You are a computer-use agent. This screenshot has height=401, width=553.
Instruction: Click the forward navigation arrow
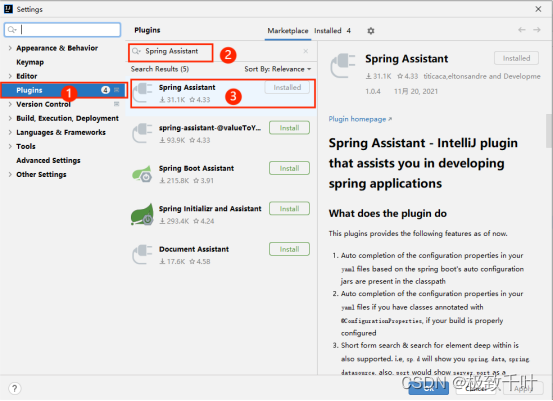click(x=537, y=30)
